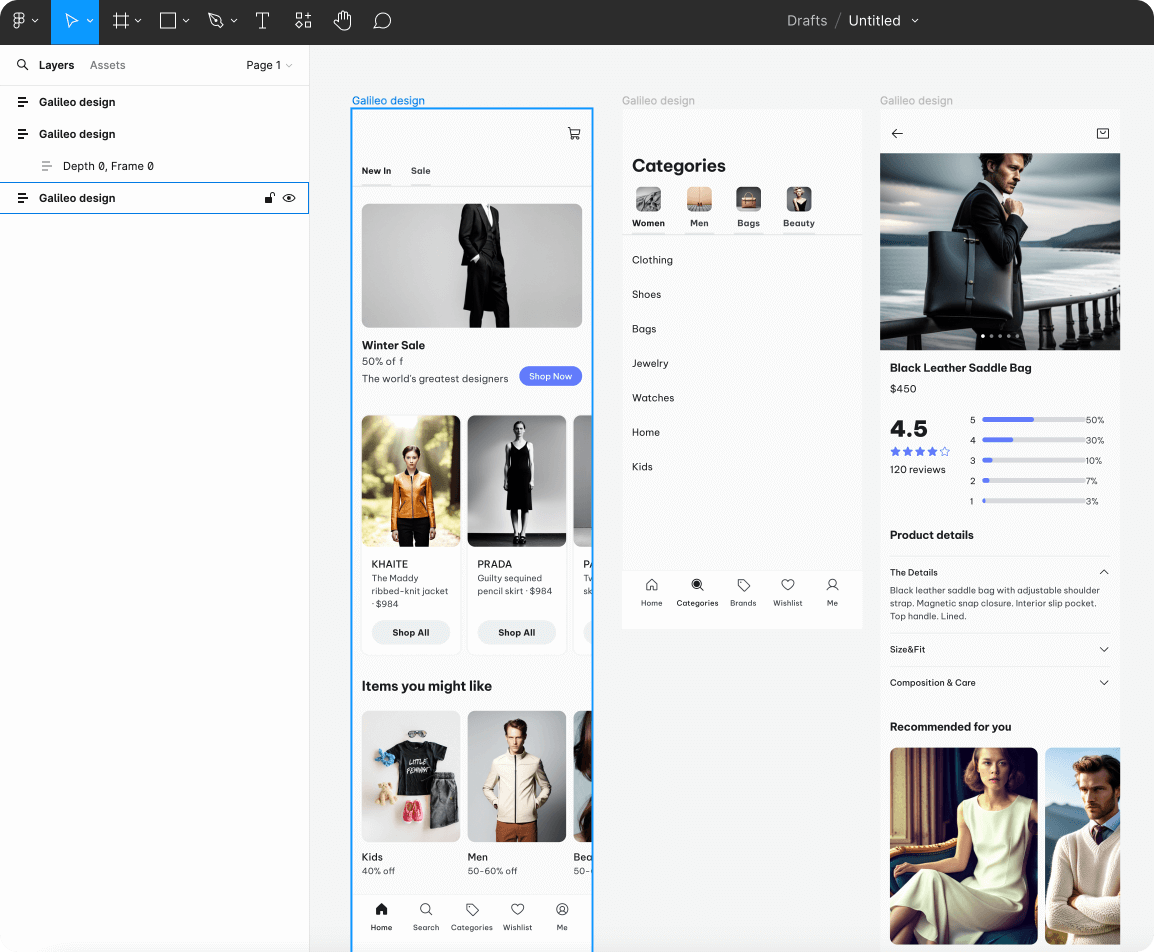The height and width of the screenshot is (952, 1154).
Task: Select the Hand tool
Action: click(343, 21)
